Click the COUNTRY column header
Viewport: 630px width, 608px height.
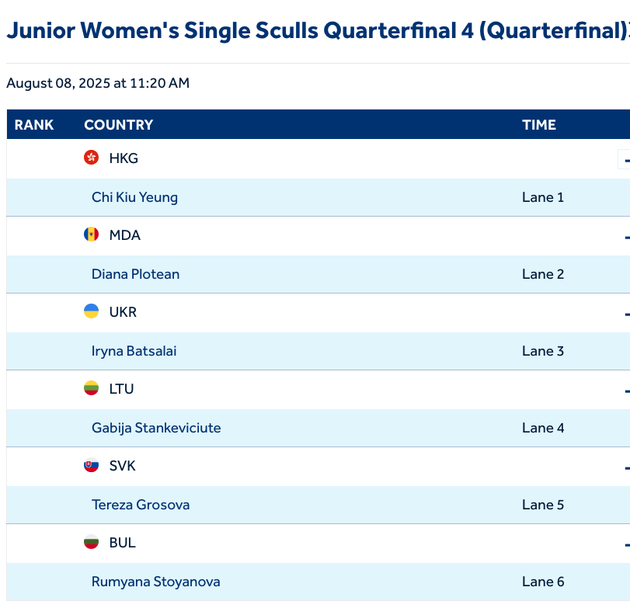coord(118,125)
